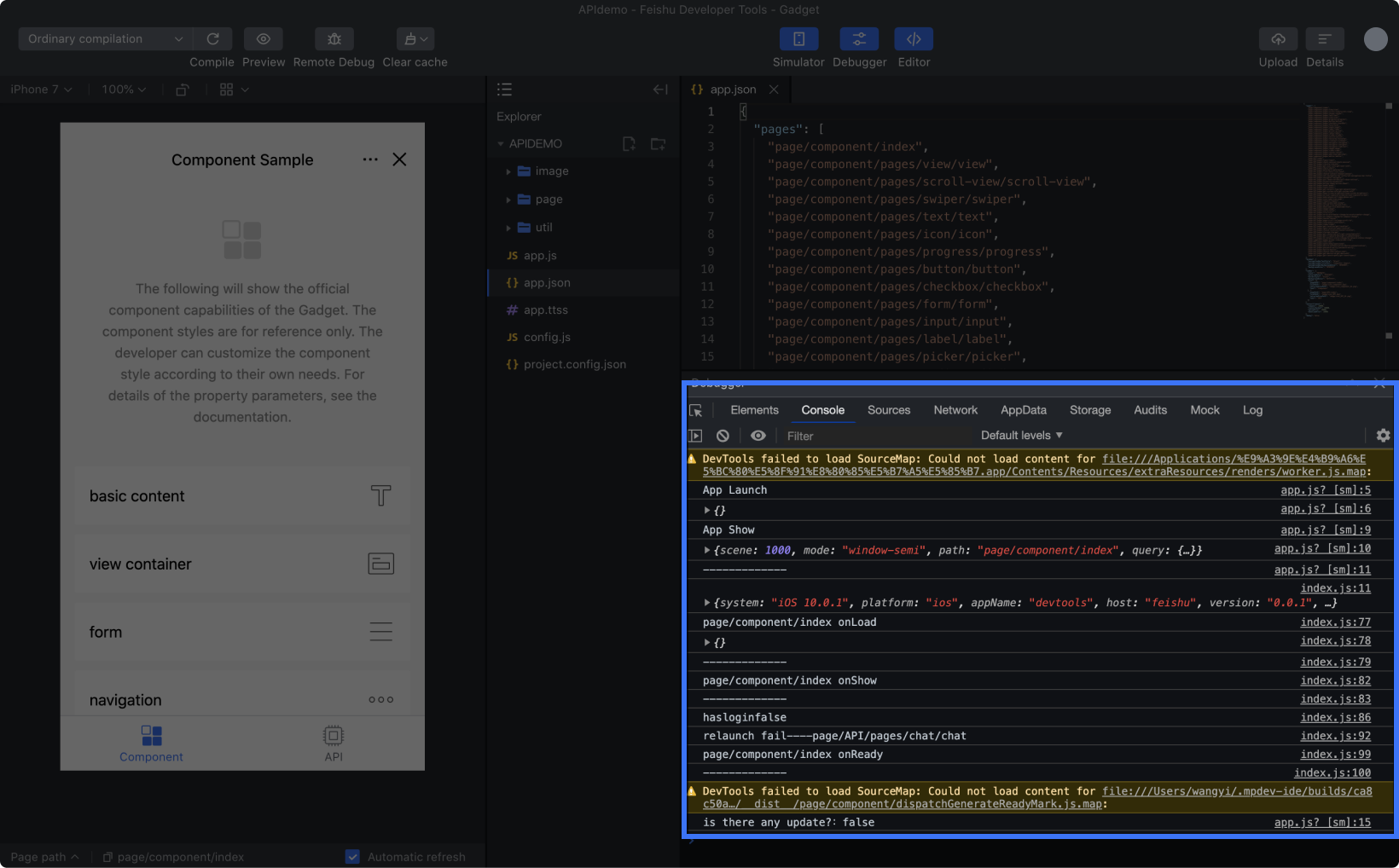Screen dimensions: 1399x868
Task: Toggle the Automatic refresh checkbox
Action: [x=352, y=856]
